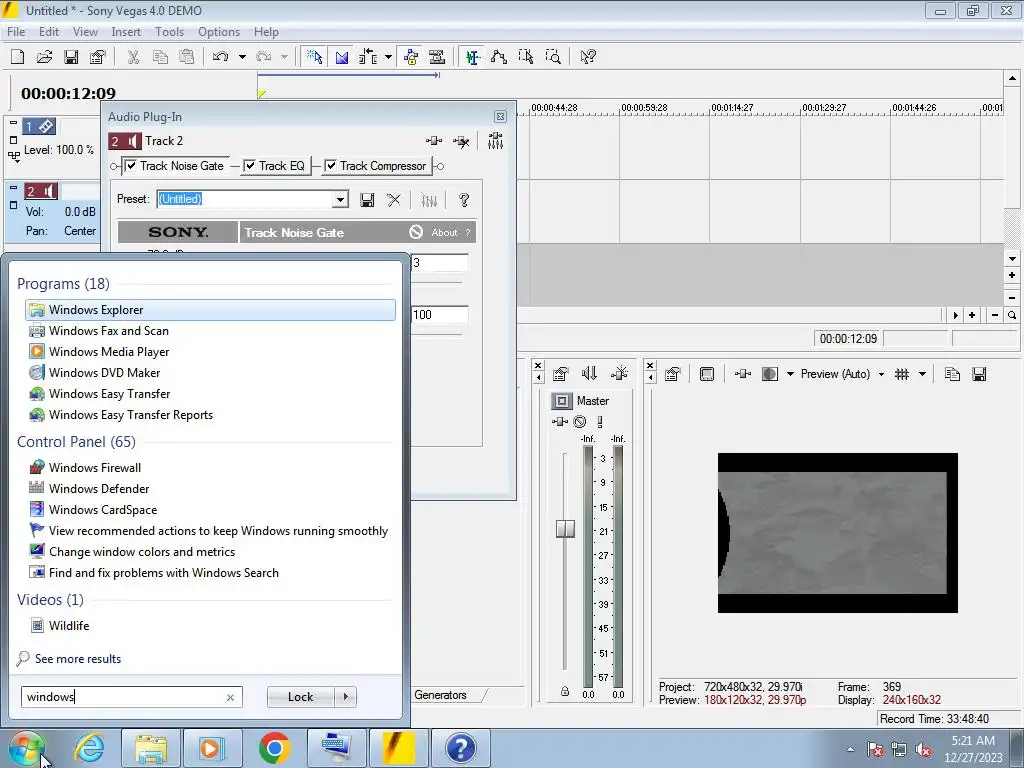
Task: Click About in Track Noise Gate header
Action: pos(444,232)
